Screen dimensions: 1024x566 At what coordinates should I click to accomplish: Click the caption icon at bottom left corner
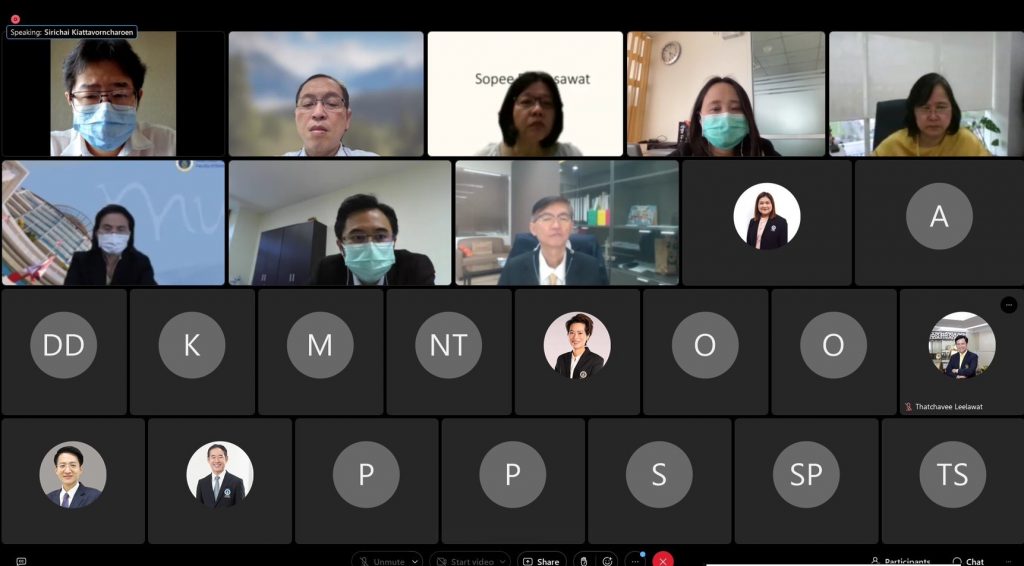(21, 561)
